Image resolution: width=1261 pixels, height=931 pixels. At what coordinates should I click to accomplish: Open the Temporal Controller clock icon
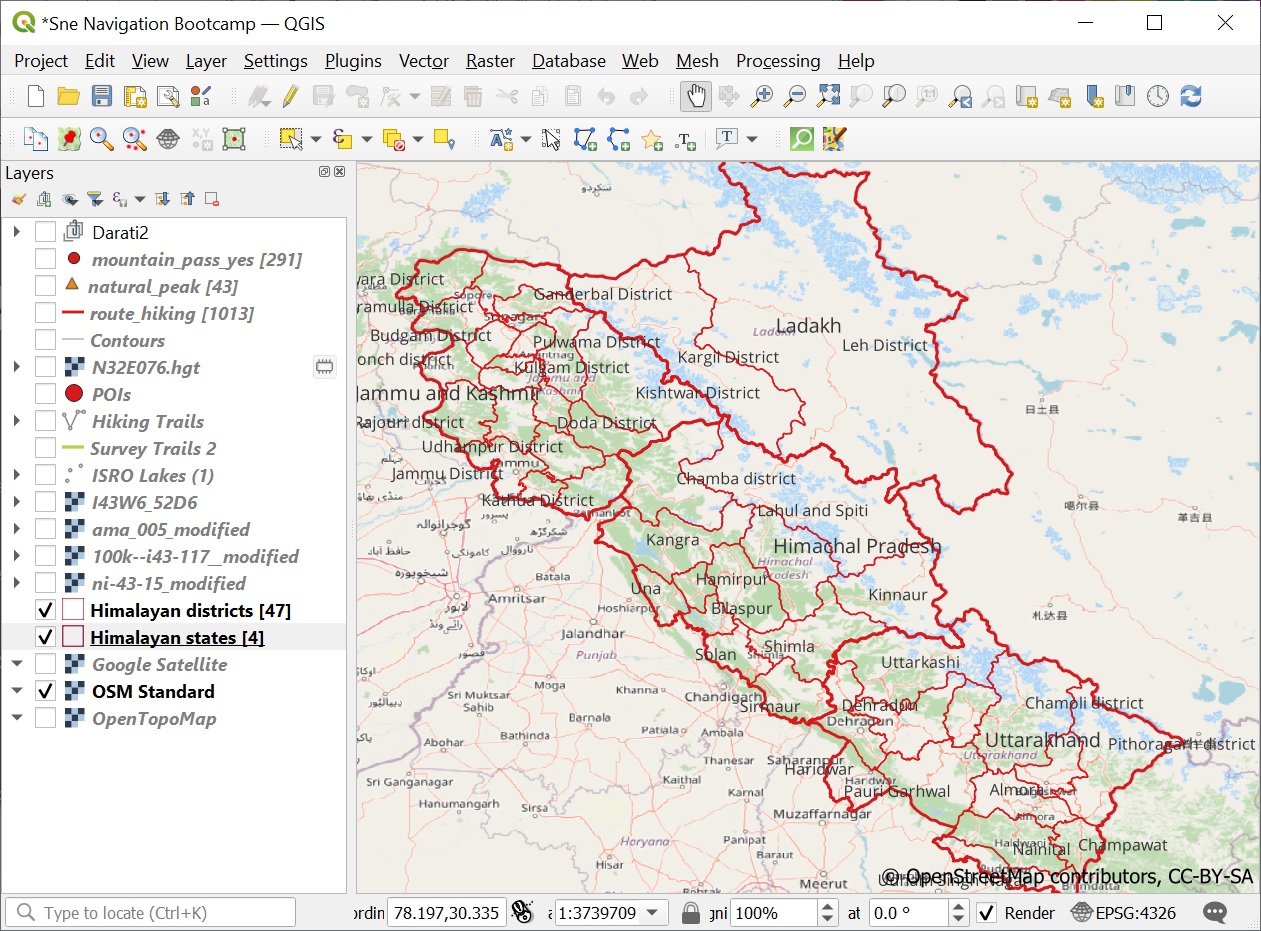point(1158,96)
